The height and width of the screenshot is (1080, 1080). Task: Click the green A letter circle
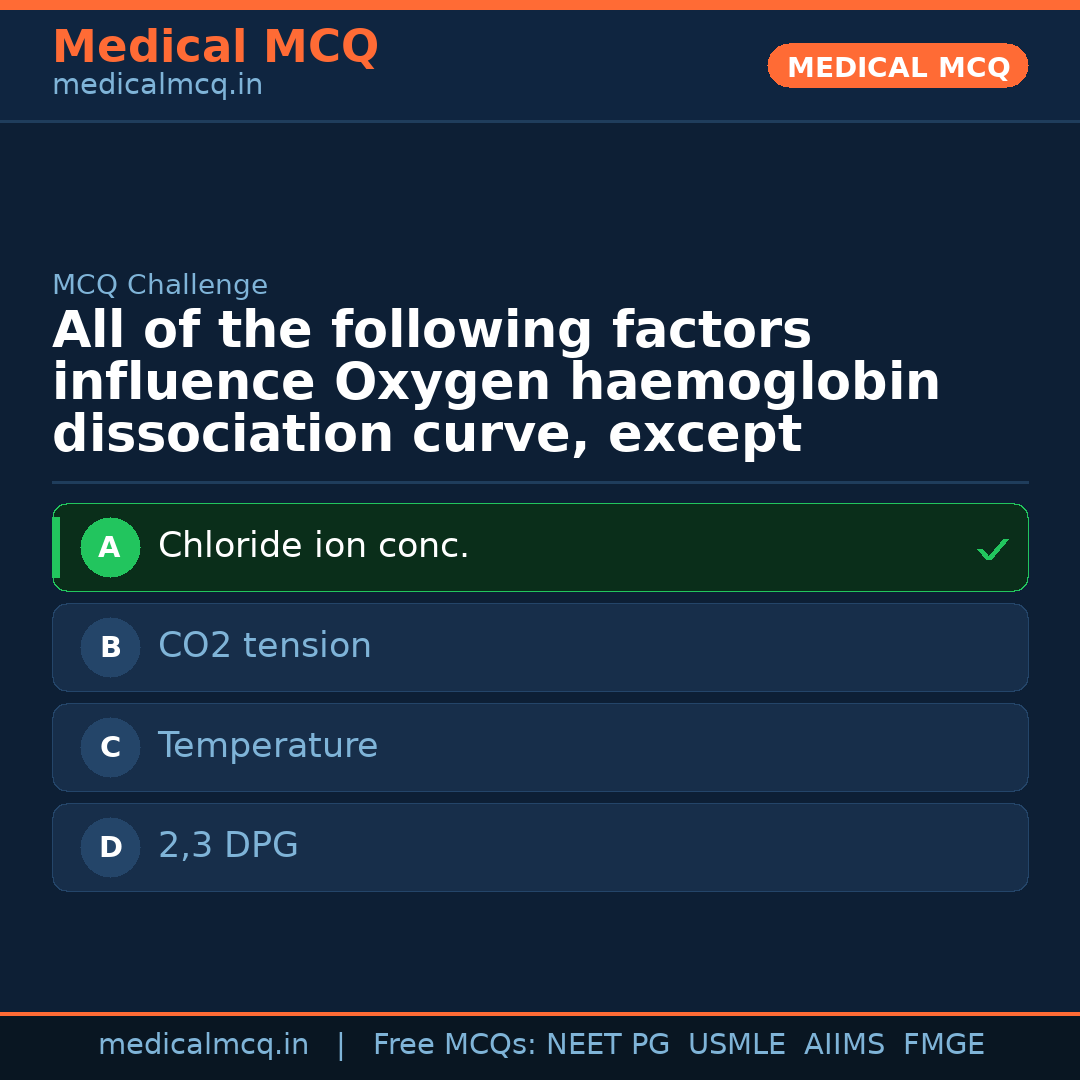[110, 547]
